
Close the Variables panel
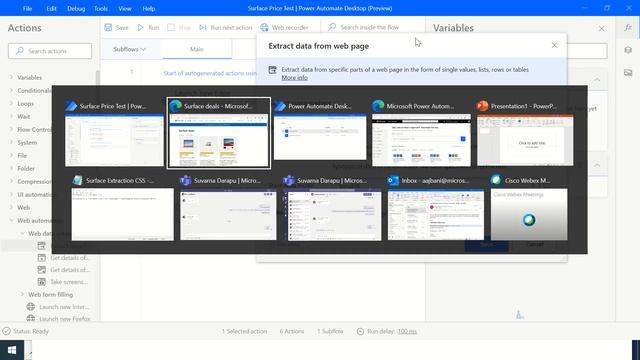point(602,28)
